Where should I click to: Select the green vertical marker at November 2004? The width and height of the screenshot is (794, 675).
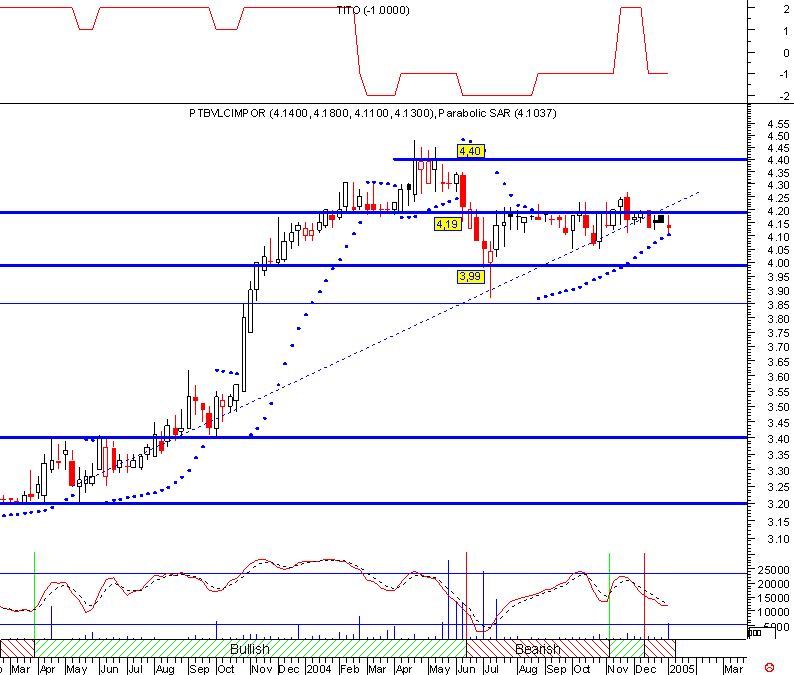click(x=609, y=596)
